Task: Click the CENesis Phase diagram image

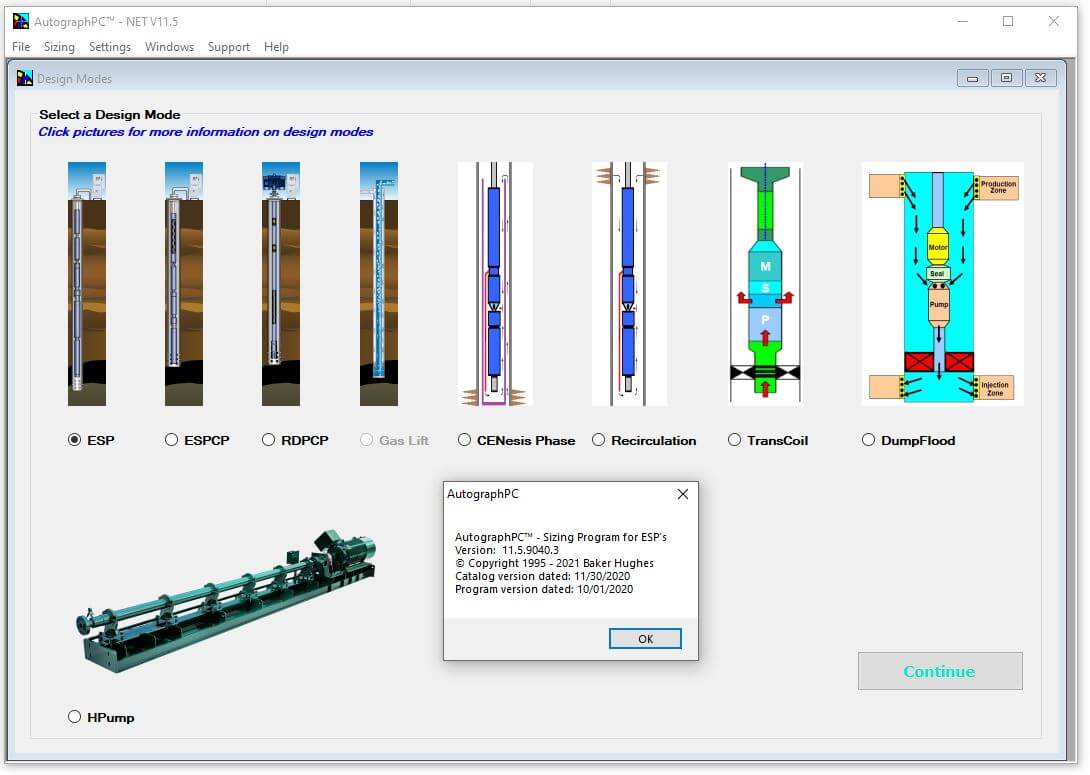Action: pyautogui.click(x=495, y=283)
